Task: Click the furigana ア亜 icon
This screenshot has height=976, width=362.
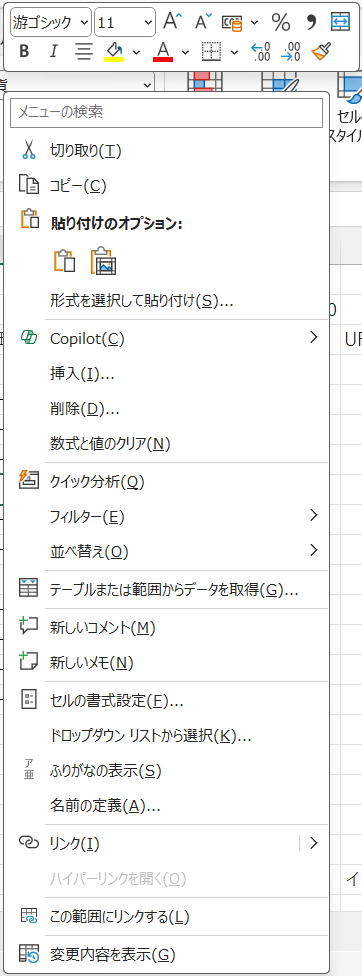Action: tap(29, 770)
